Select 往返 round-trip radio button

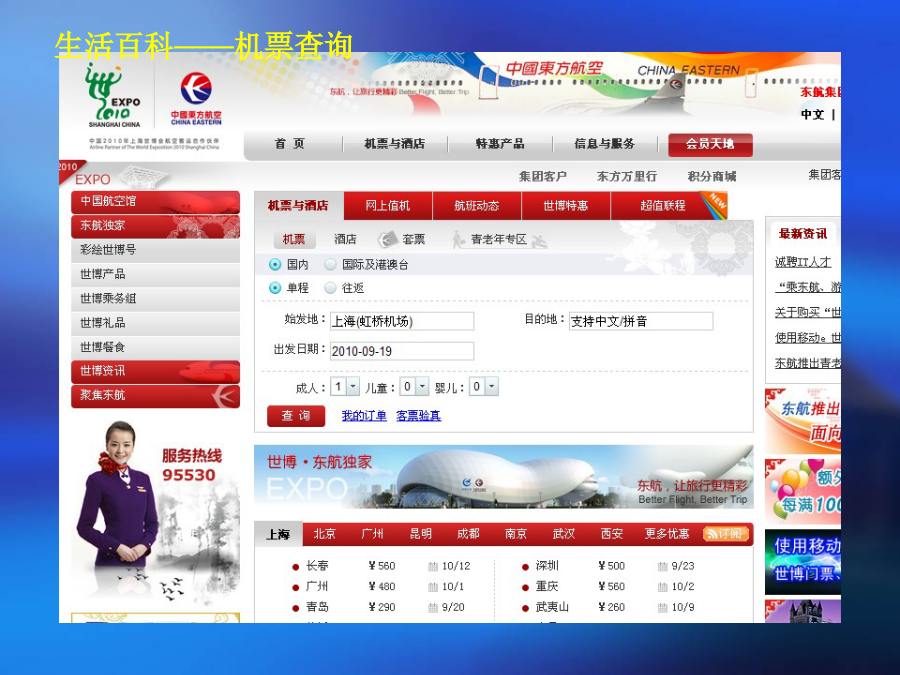330,288
